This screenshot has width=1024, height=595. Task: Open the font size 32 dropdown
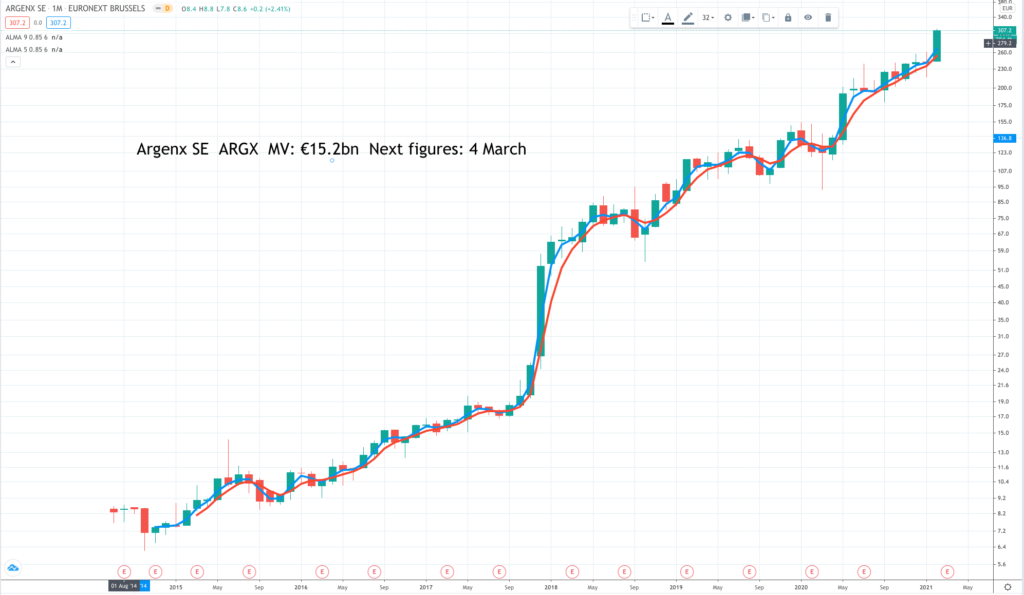pyautogui.click(x=708, y=18)
